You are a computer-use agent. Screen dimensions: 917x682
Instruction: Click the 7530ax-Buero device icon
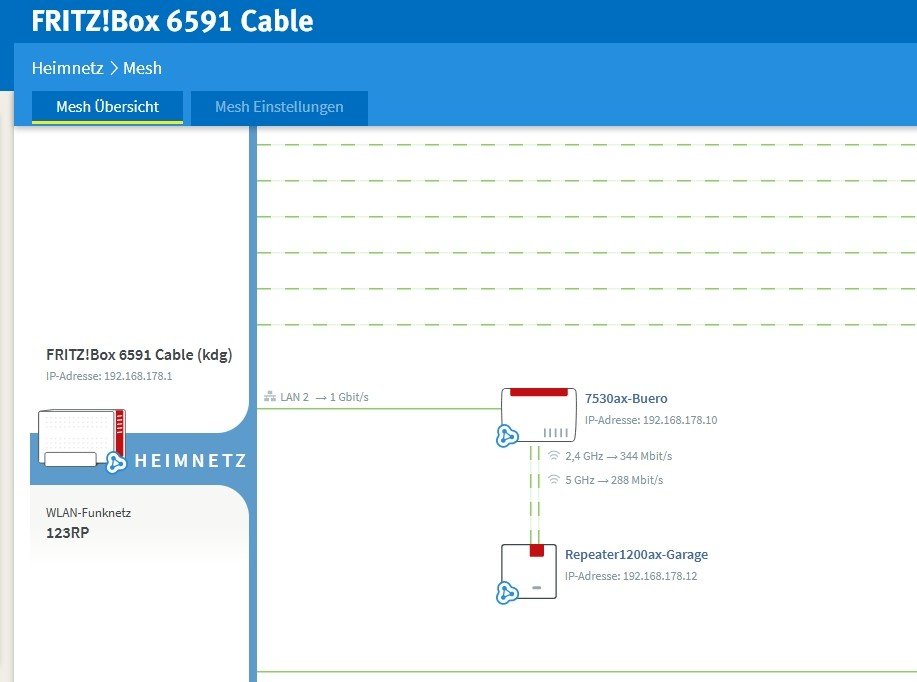[x=539, y=415]
